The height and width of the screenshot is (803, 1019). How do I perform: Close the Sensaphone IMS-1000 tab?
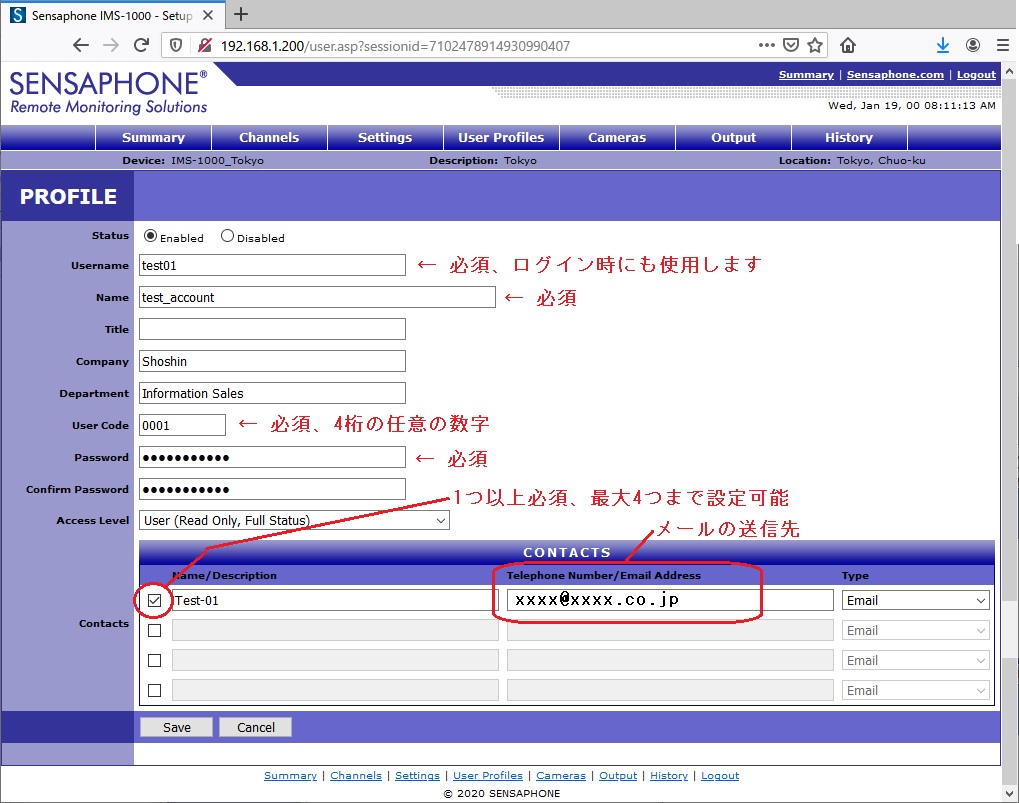pyautogui.click(x=208, y=15)
